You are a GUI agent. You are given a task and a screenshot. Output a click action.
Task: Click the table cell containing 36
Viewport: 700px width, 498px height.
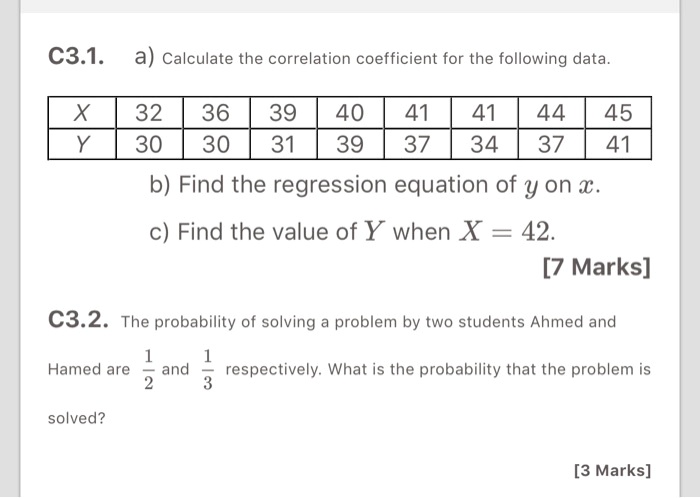click(x=216, y=112)
